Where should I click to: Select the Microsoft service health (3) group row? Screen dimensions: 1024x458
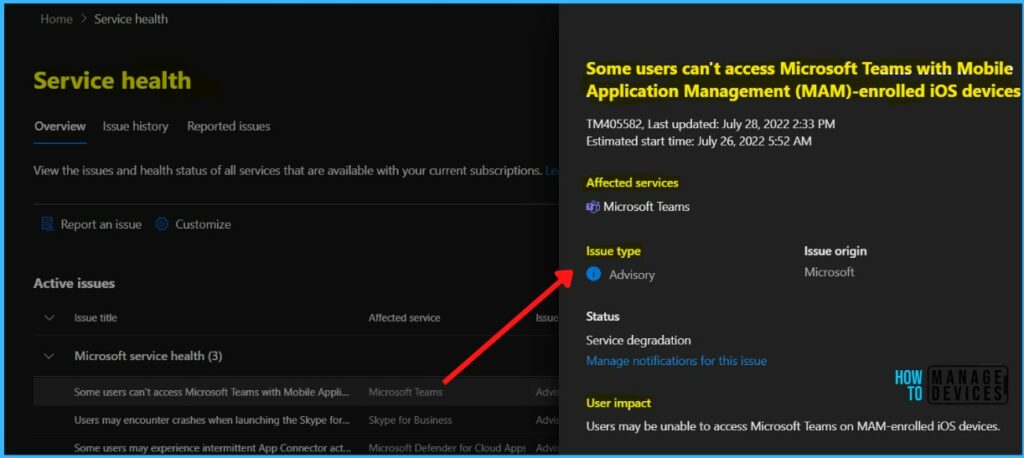[296, 356]
